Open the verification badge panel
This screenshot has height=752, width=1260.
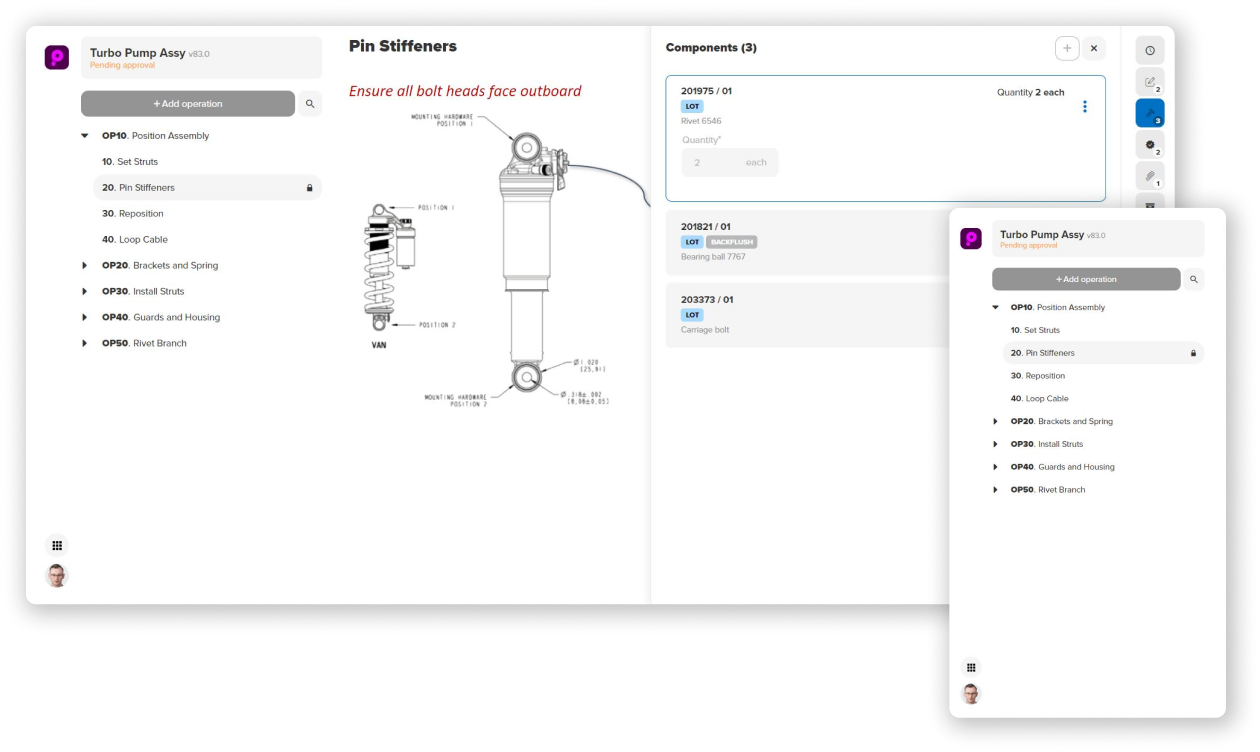click(x=1150, y=145)
